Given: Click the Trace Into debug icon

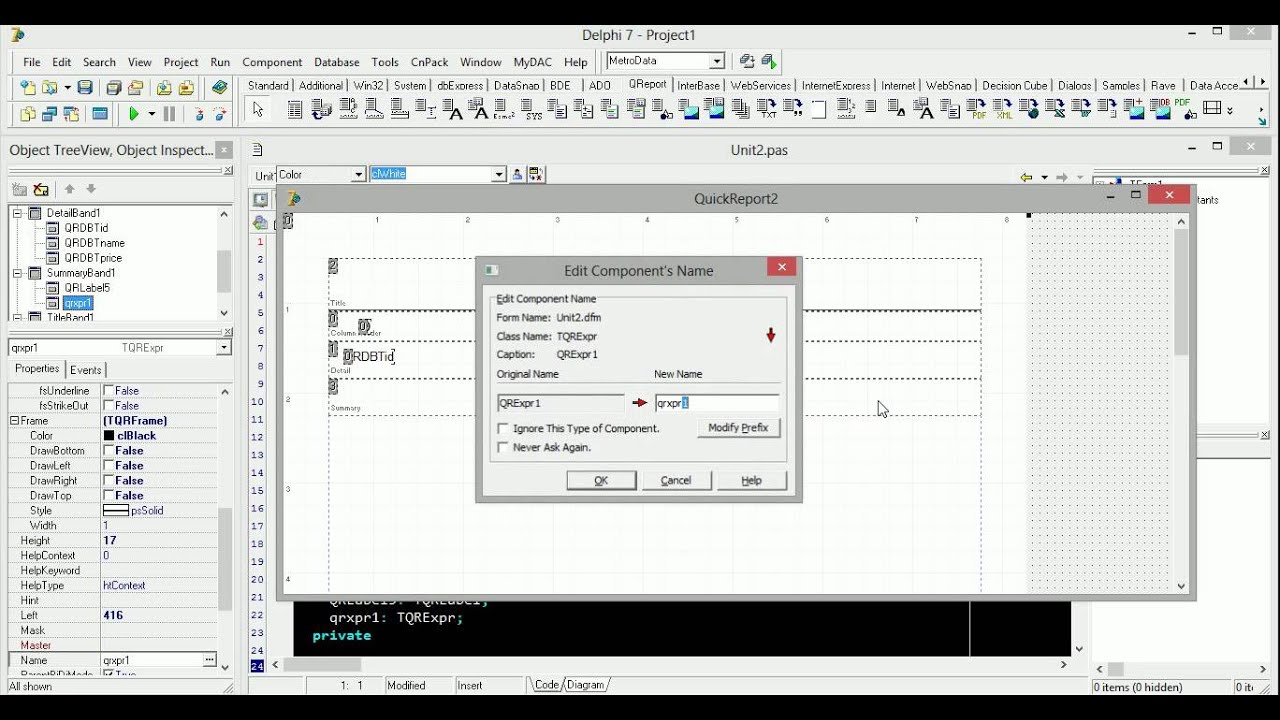Looking at the screenshot, I should pyautogui.click(x=199, y=114).
